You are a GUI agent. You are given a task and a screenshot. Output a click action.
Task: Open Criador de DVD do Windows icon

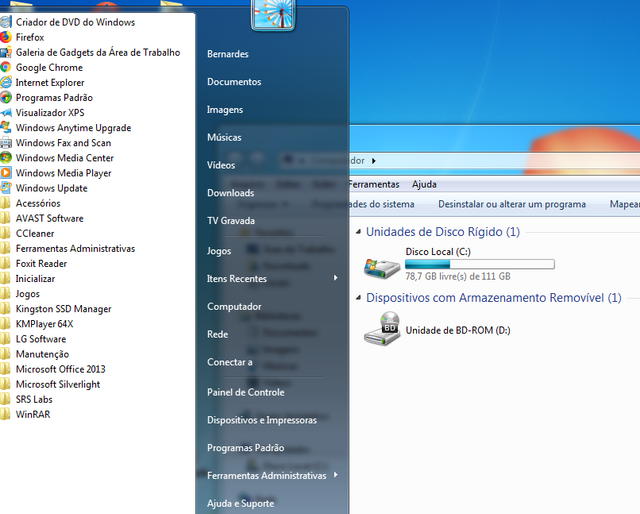coord(5,22)
